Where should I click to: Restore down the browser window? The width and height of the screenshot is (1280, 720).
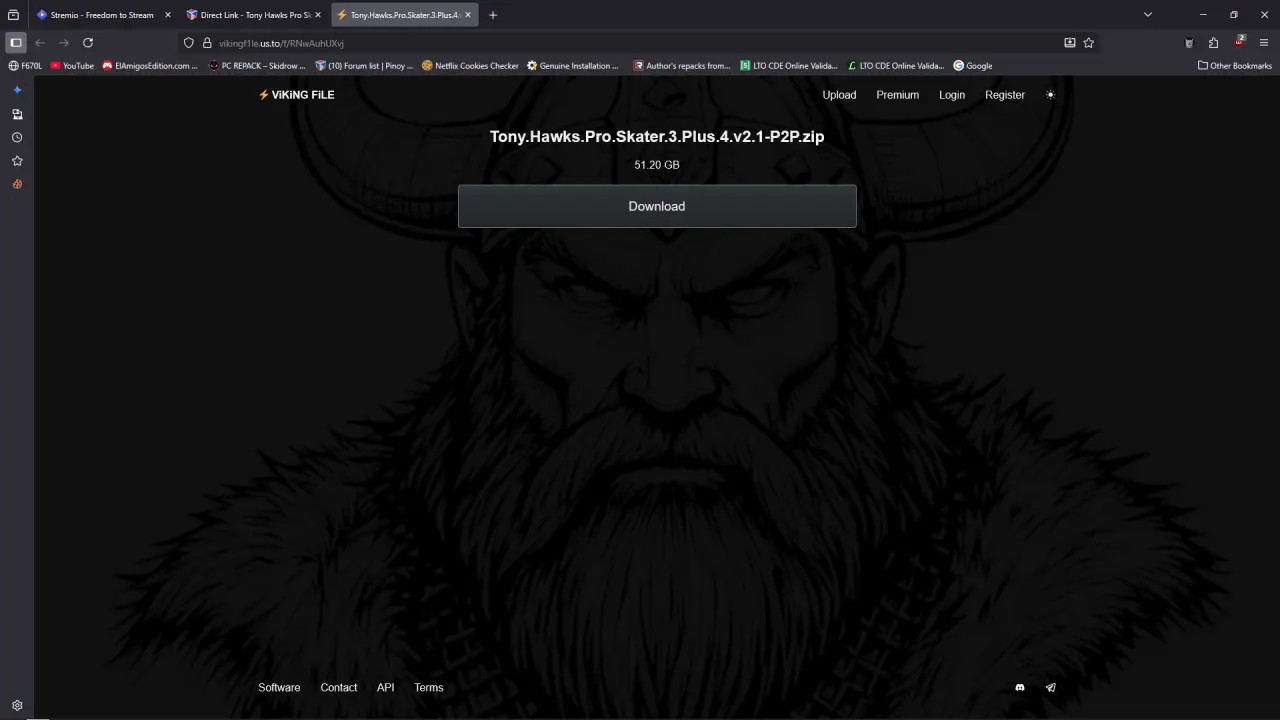pos(1234,15)
